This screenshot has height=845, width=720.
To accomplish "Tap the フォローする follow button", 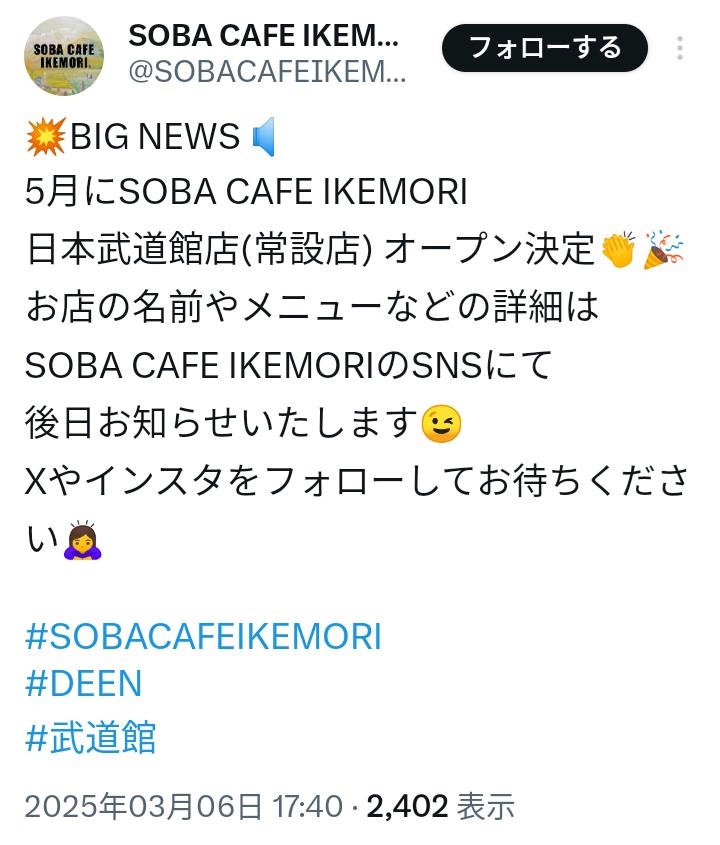I will [545, 48].
